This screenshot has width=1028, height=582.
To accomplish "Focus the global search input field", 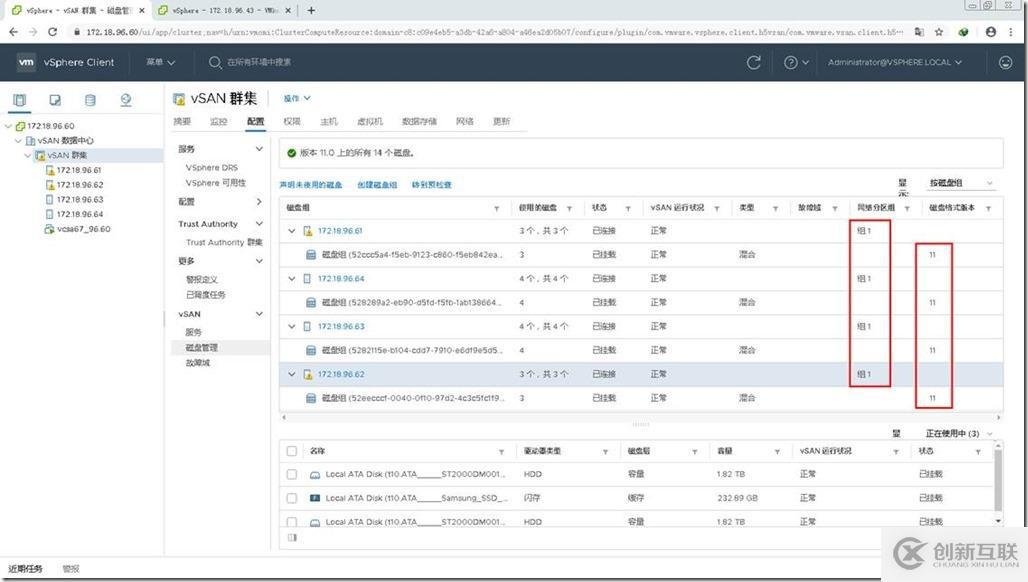I will (x=259, y=62).
